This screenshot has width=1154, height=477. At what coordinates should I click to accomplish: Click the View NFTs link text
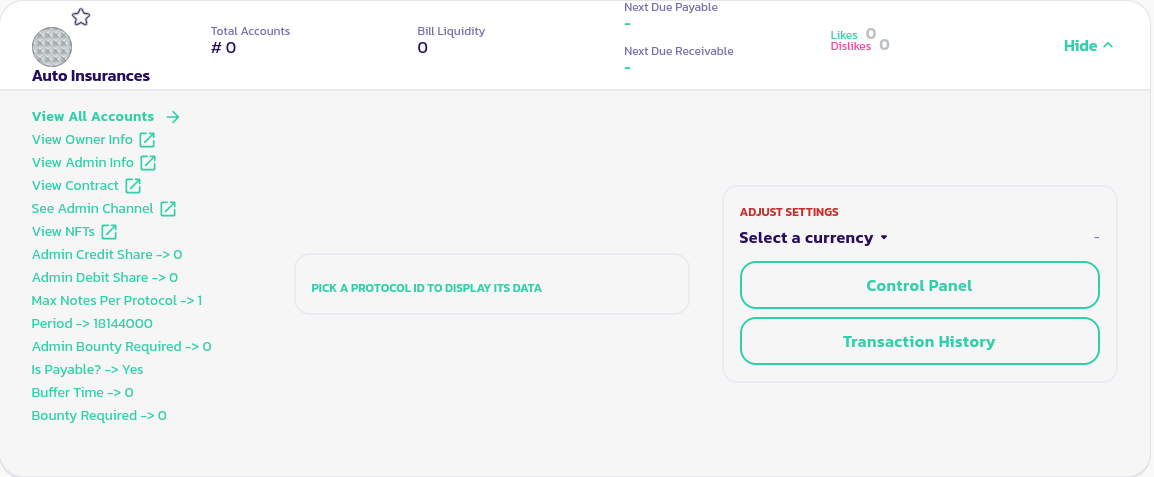tap(63, 232)
